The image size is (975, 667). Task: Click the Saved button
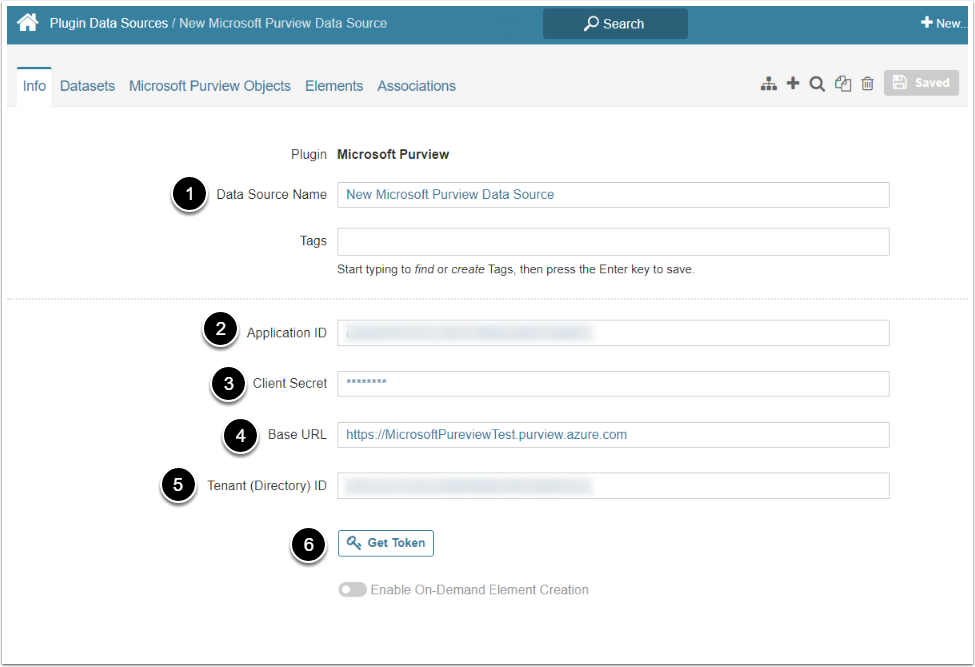click(x=921, y=83)
